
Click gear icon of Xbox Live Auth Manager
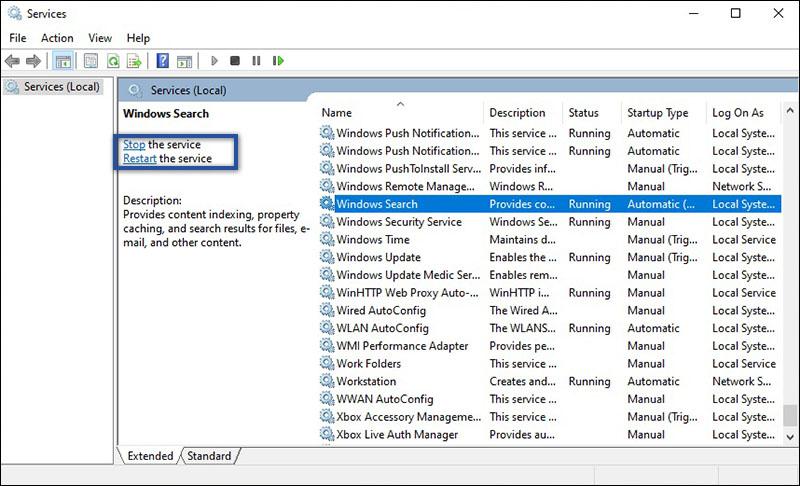click(x=327, y=434)
